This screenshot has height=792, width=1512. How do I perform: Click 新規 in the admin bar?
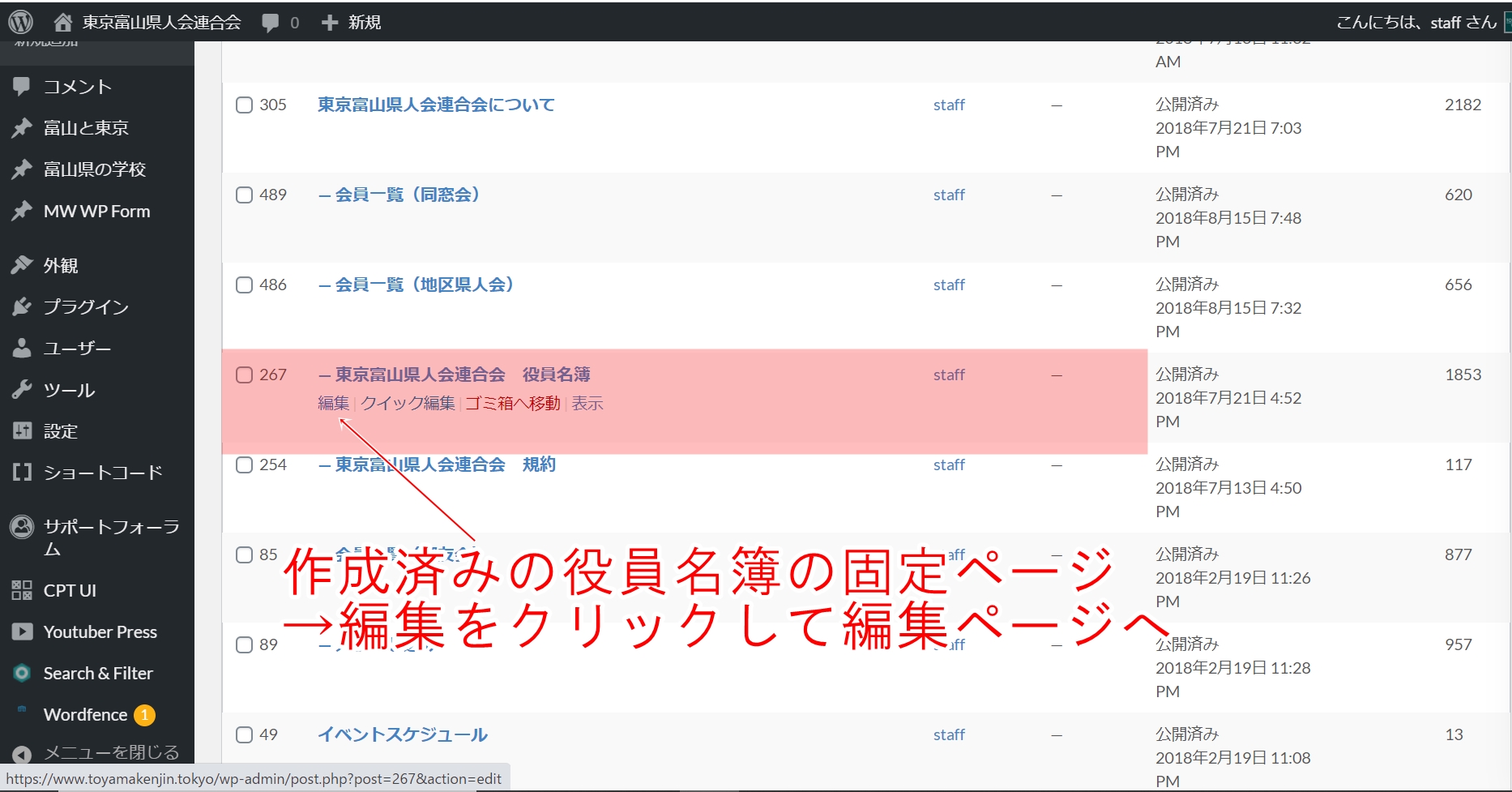365,22
